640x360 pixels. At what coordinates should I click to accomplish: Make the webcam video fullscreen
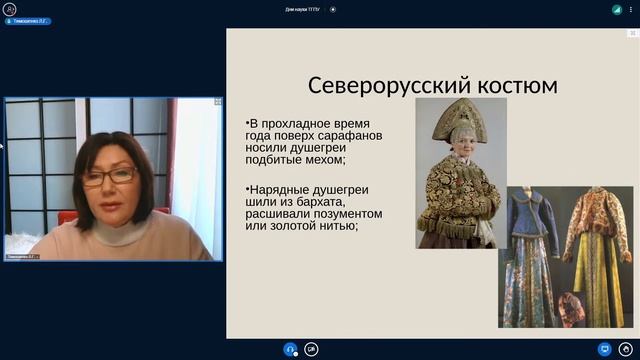(x=218, y=102)
